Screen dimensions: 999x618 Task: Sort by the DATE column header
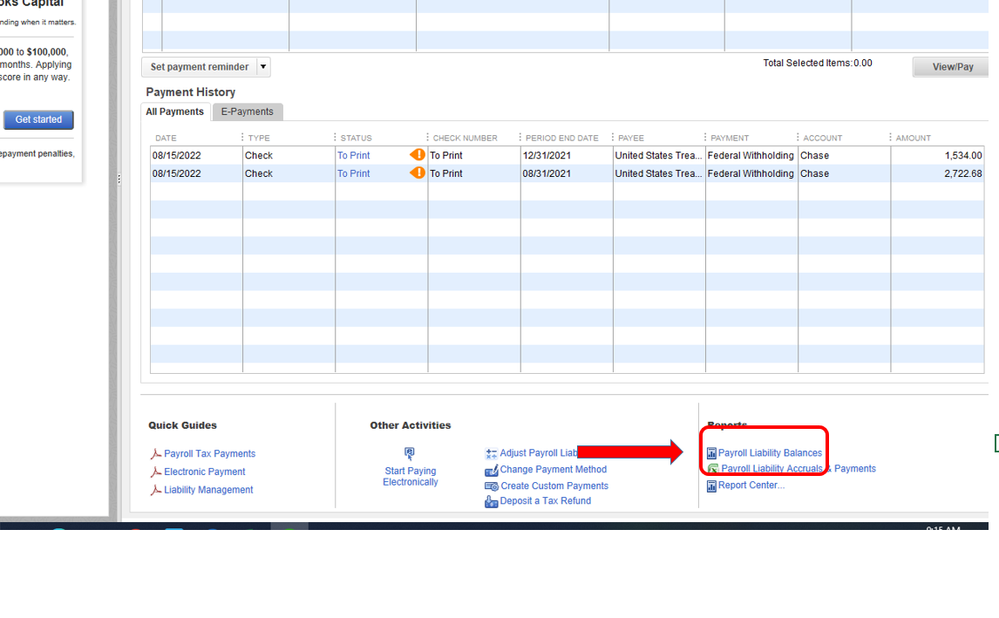point(166,138)
